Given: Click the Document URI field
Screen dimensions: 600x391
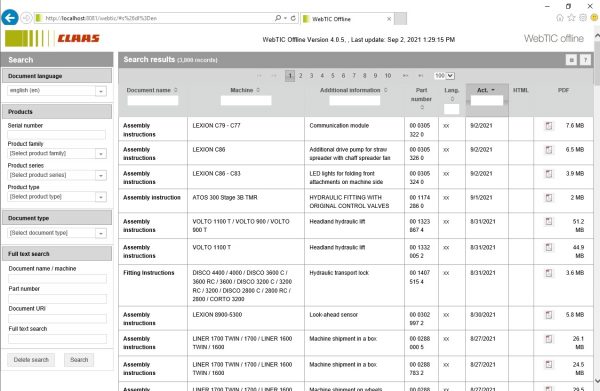Looking at the screenshot, I should (57, 319).
